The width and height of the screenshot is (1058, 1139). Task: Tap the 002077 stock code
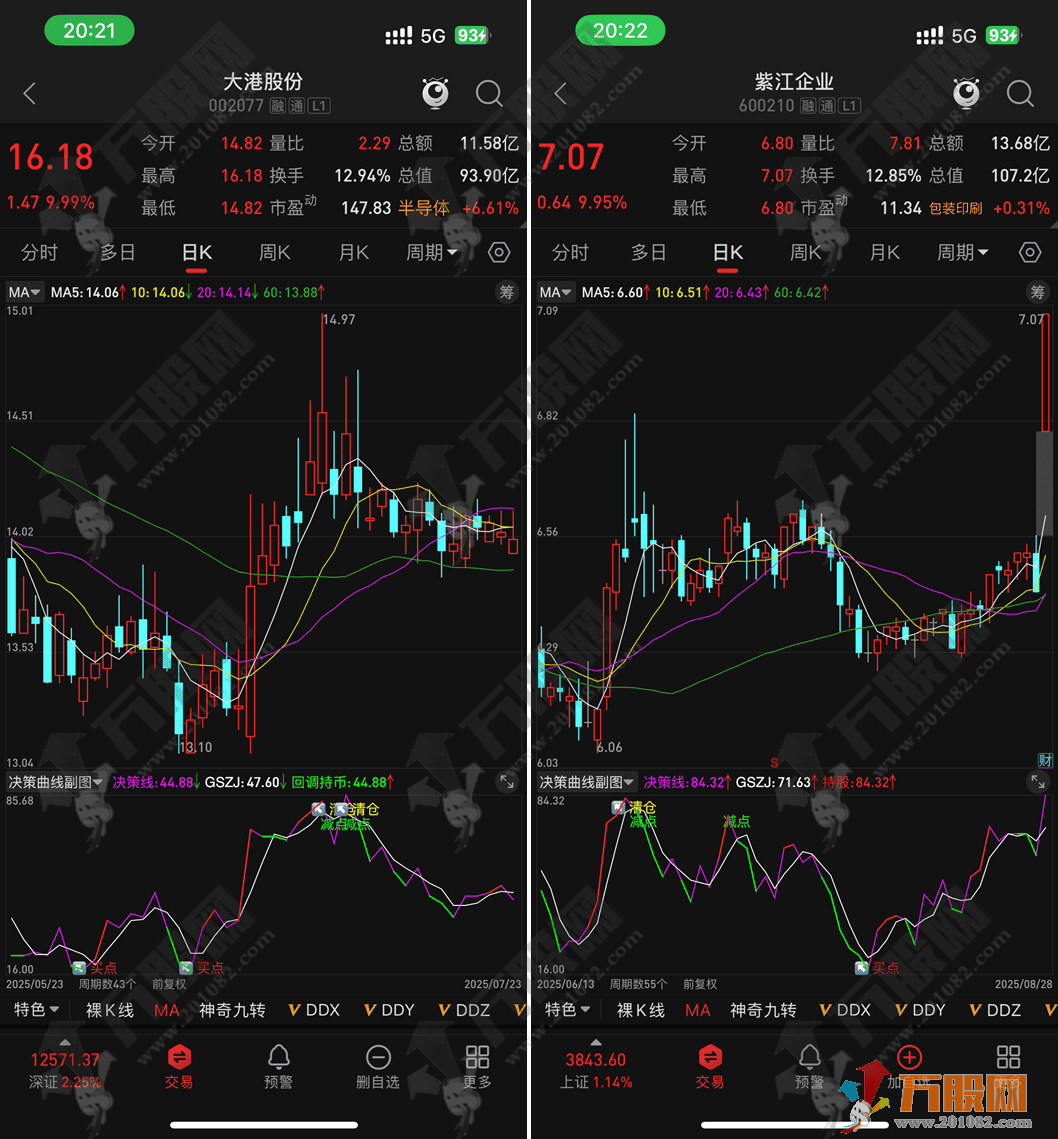tap(236, 105)
